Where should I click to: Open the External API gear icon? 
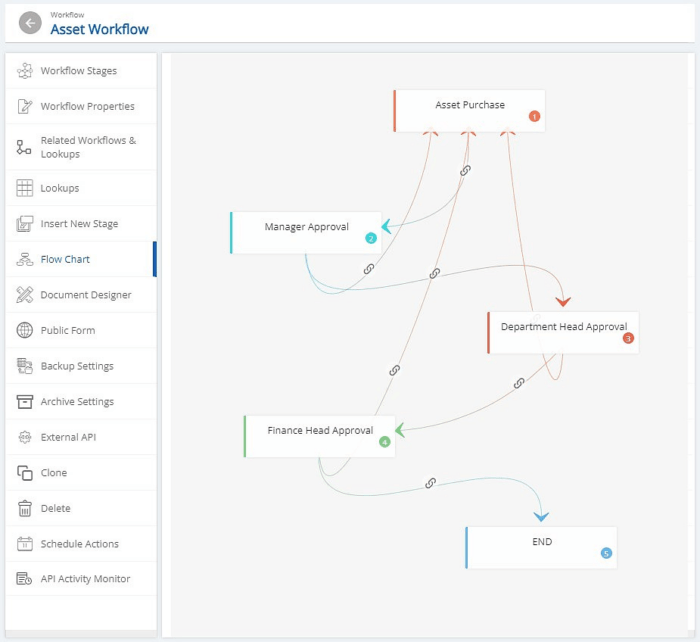coord(25,437)
